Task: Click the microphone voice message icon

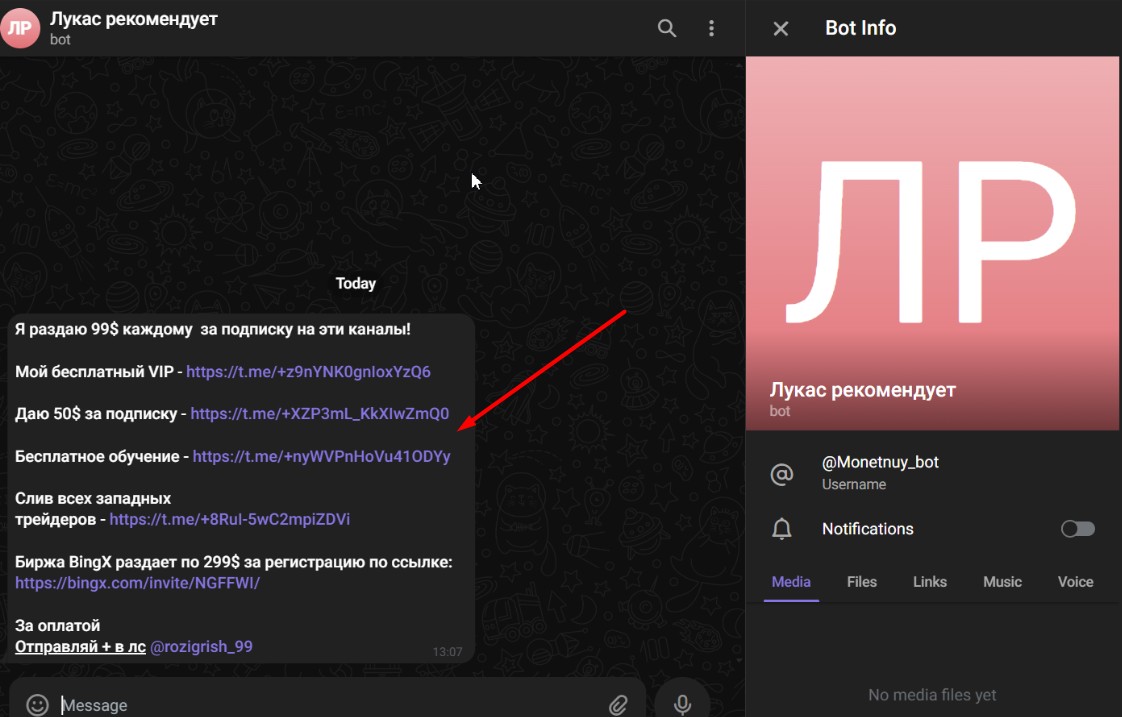Action: [683, 704]
